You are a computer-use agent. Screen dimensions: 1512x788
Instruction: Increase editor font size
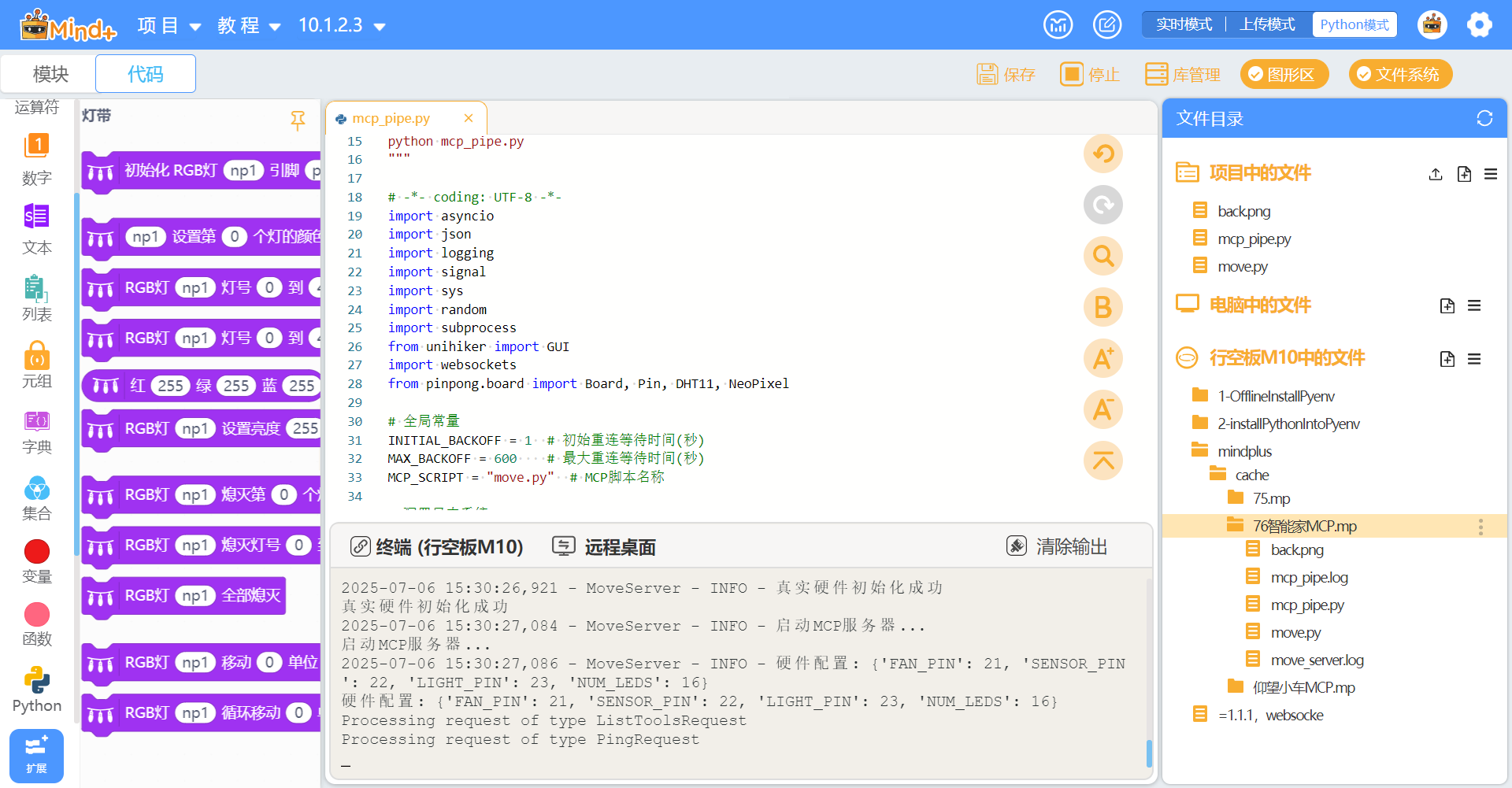(x=1103, y=358)
